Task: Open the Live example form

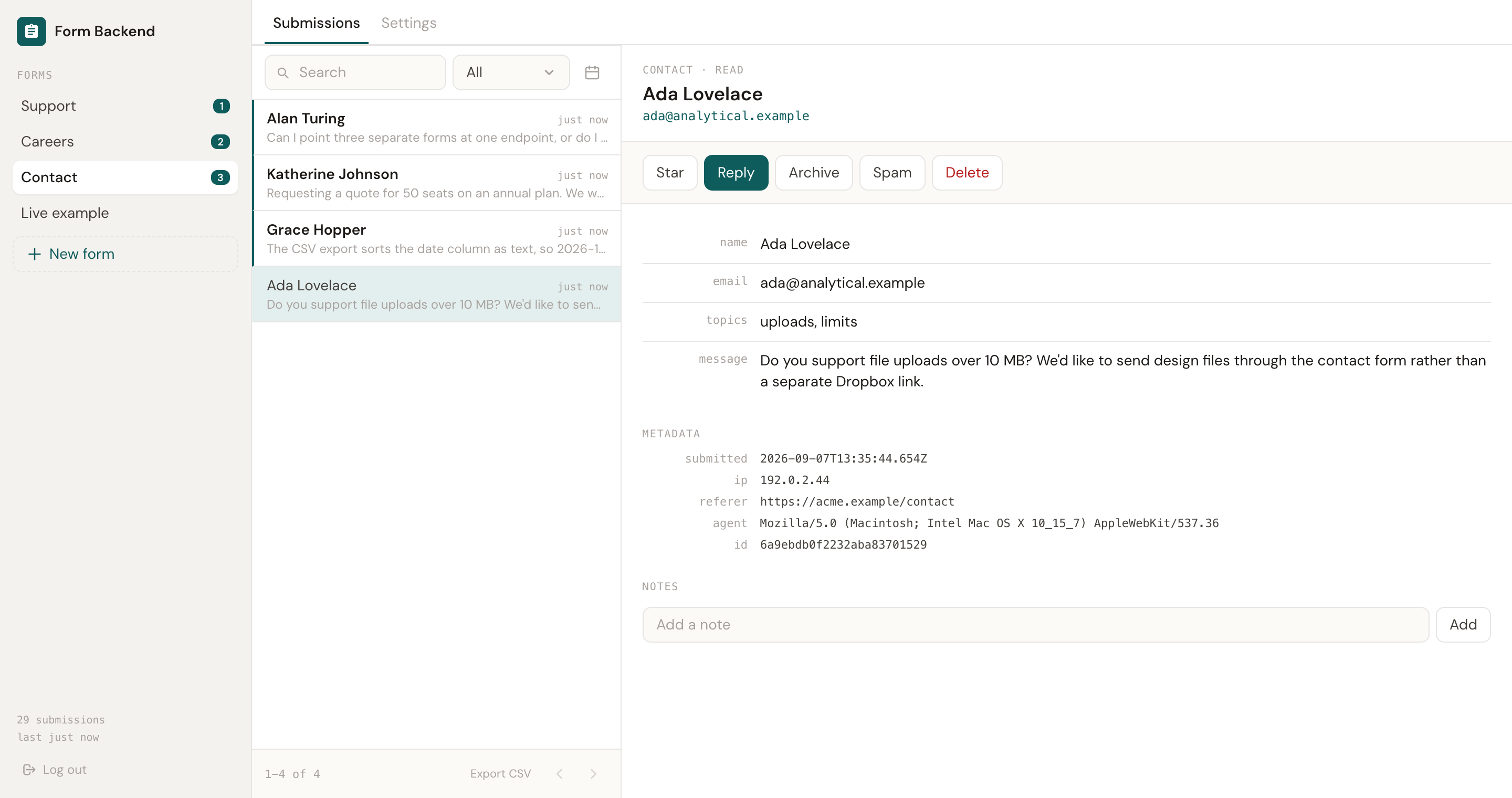Action: click(x=125, y=213)
